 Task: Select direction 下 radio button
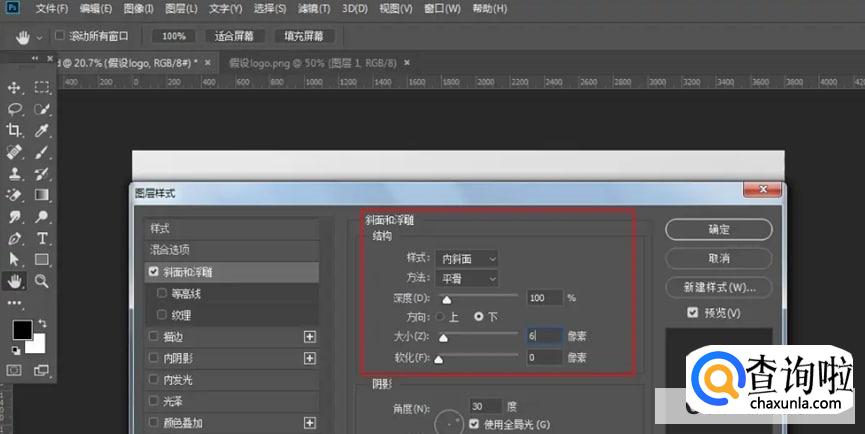tap(479, 317)
